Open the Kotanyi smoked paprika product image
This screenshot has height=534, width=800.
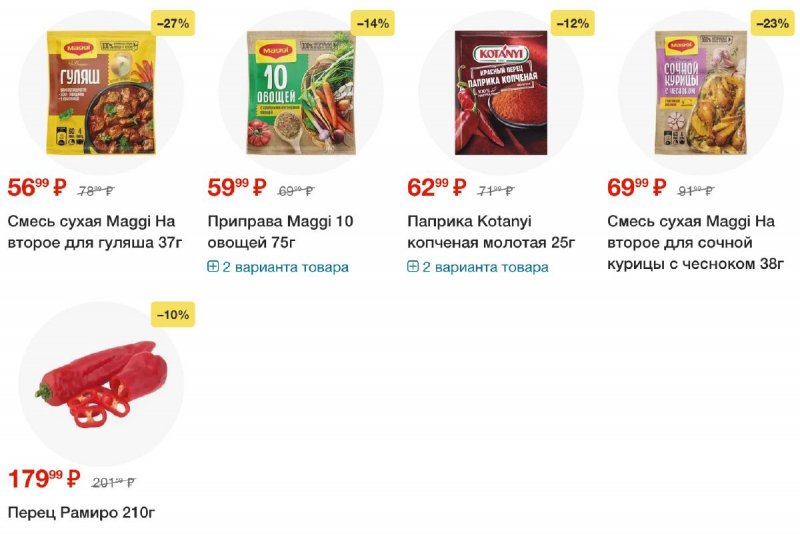point(501,92)
